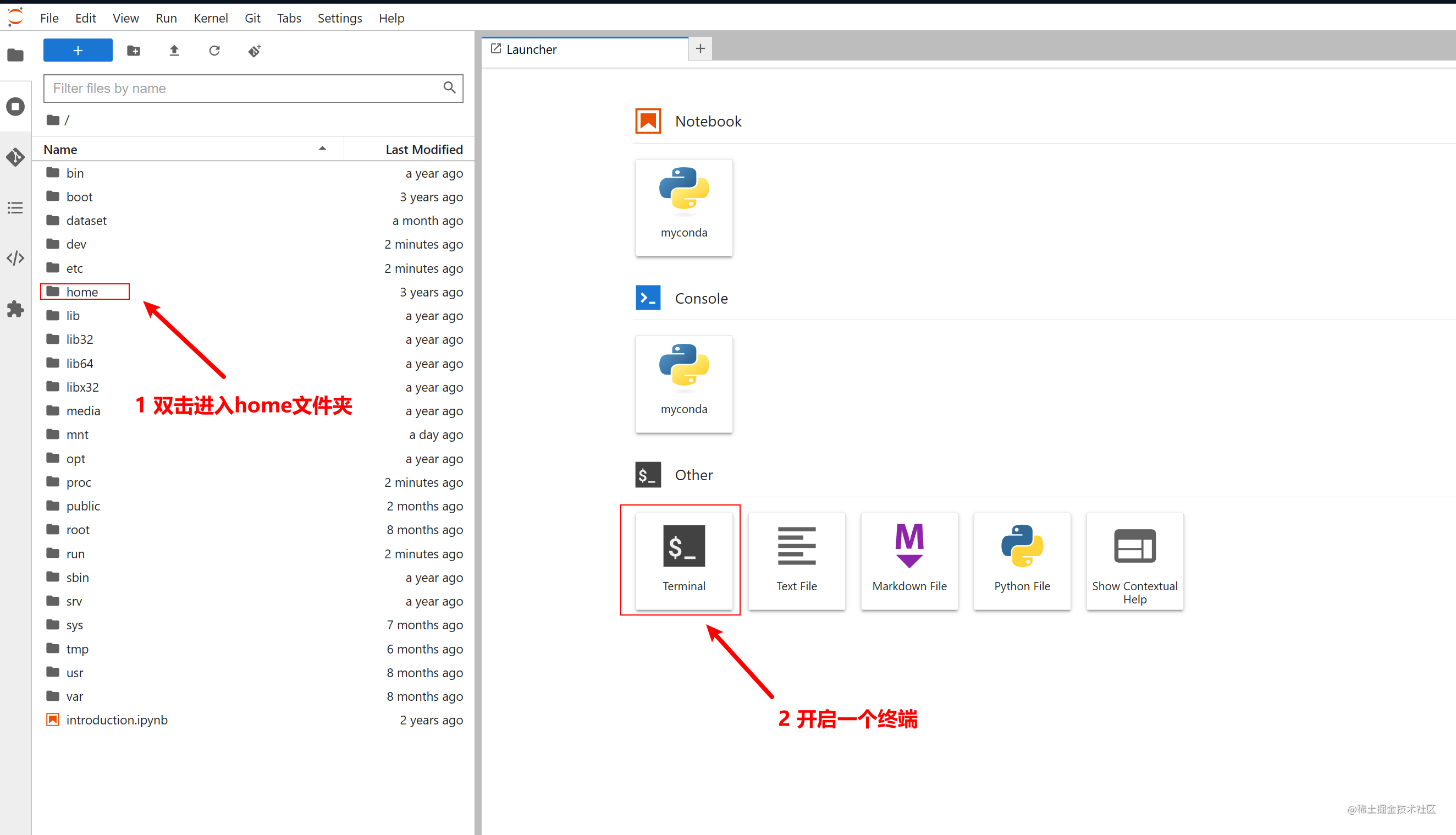Click refresh file browser button
This screenshot has width=1456, height=835.
(213, 51)
